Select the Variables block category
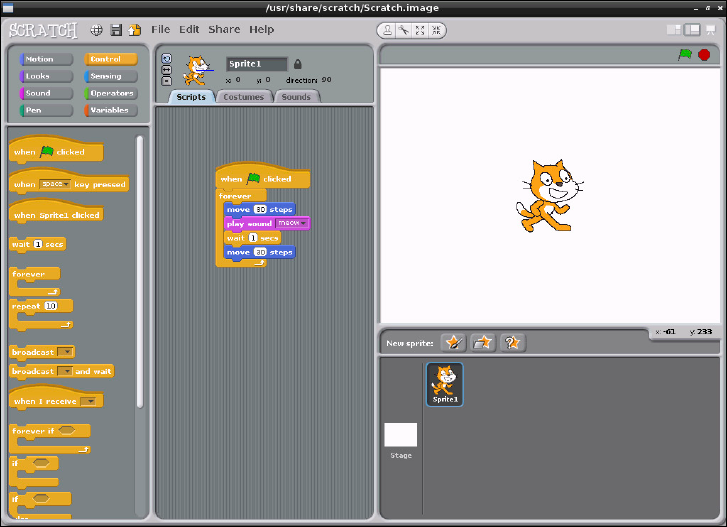The image size is (727, 527). (x=111, y=110)
